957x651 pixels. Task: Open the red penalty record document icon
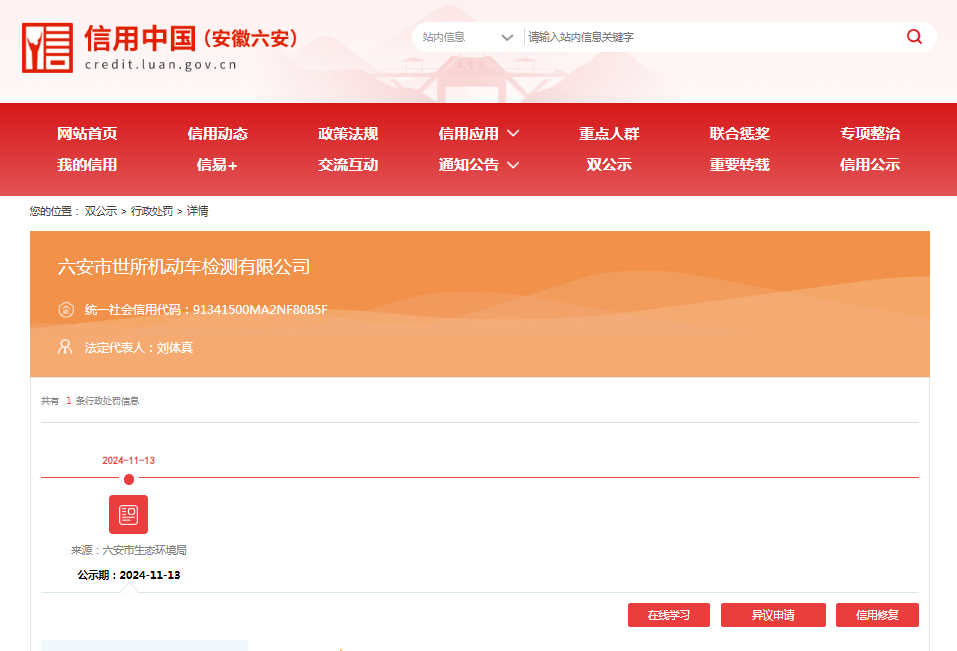(x=128, y=514)
